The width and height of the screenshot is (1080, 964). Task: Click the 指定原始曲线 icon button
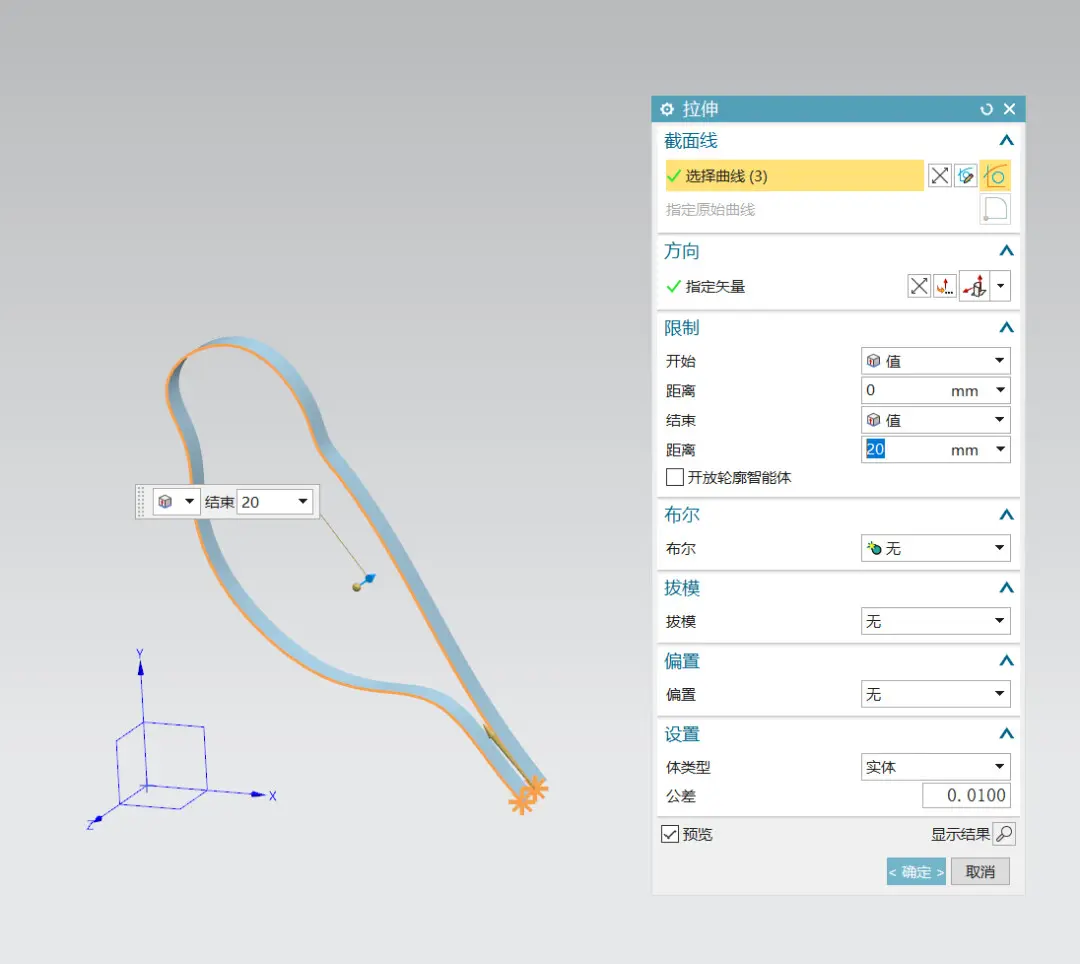click(x=995, y=209)
